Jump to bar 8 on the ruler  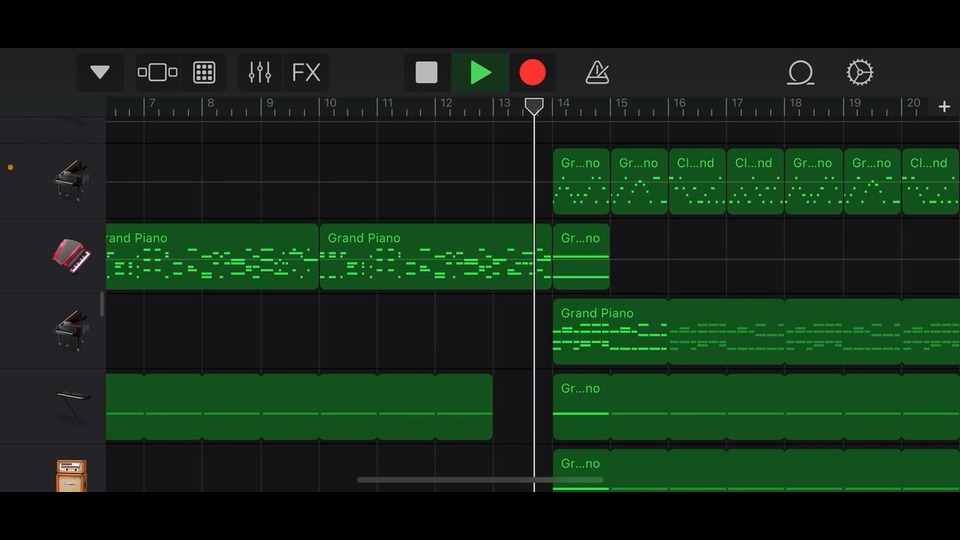point(211,103)
